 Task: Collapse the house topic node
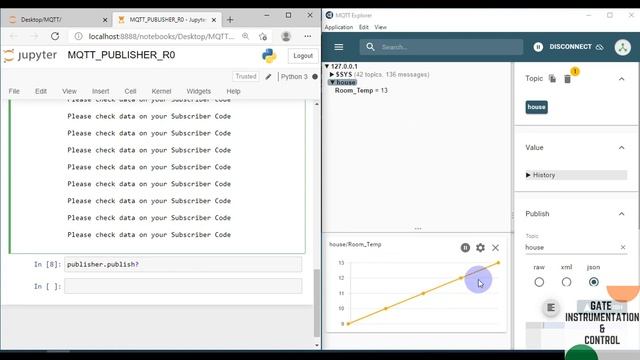click(x=332, y=82)
